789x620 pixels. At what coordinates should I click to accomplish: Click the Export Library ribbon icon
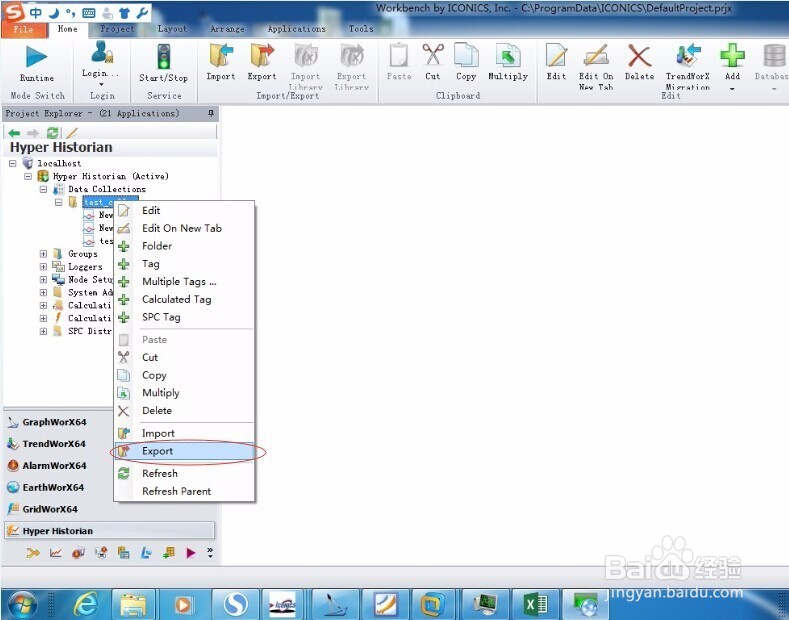click(351, 55)
